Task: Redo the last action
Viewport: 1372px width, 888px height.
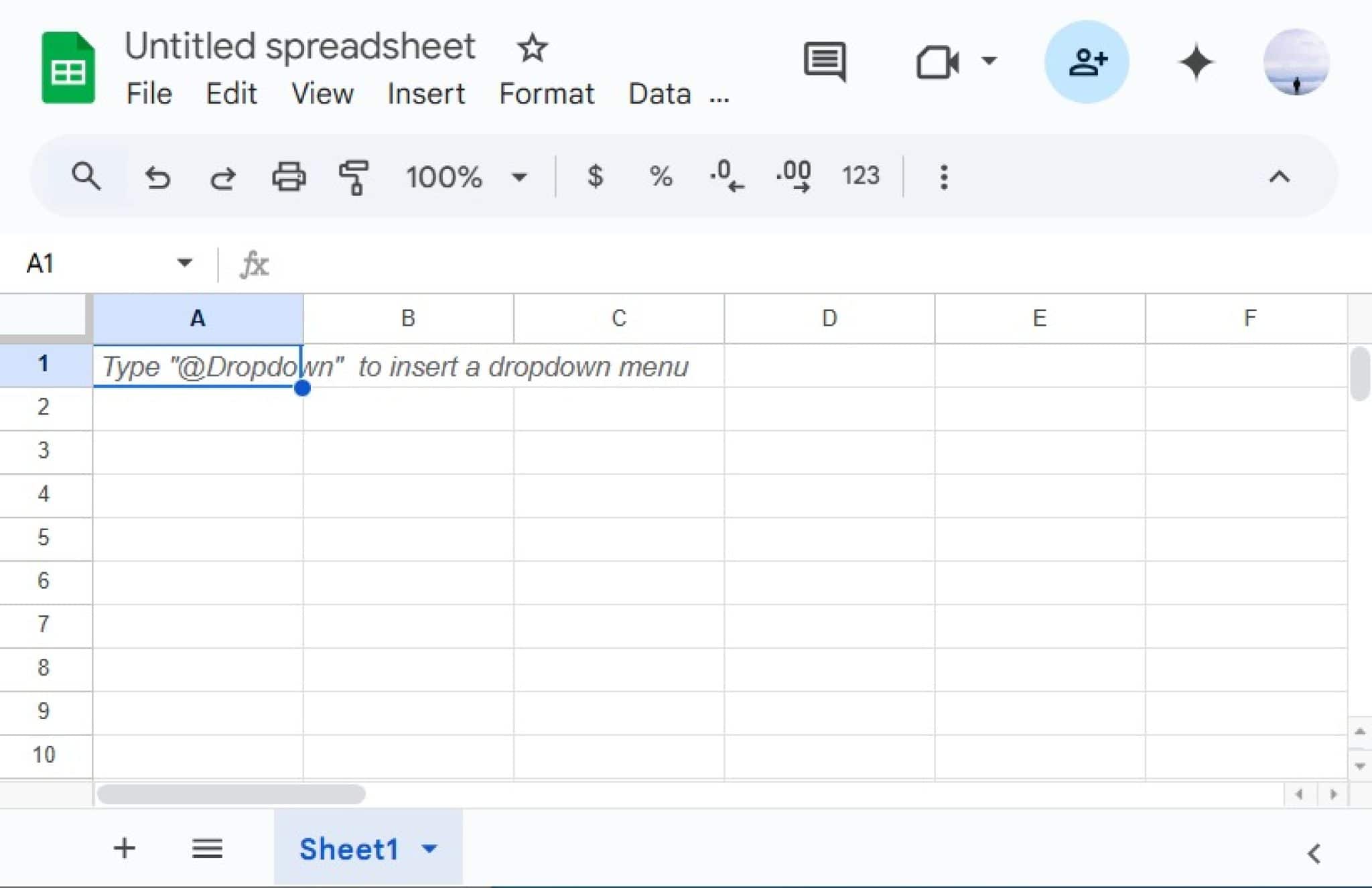Action: [x=223, y=177]
